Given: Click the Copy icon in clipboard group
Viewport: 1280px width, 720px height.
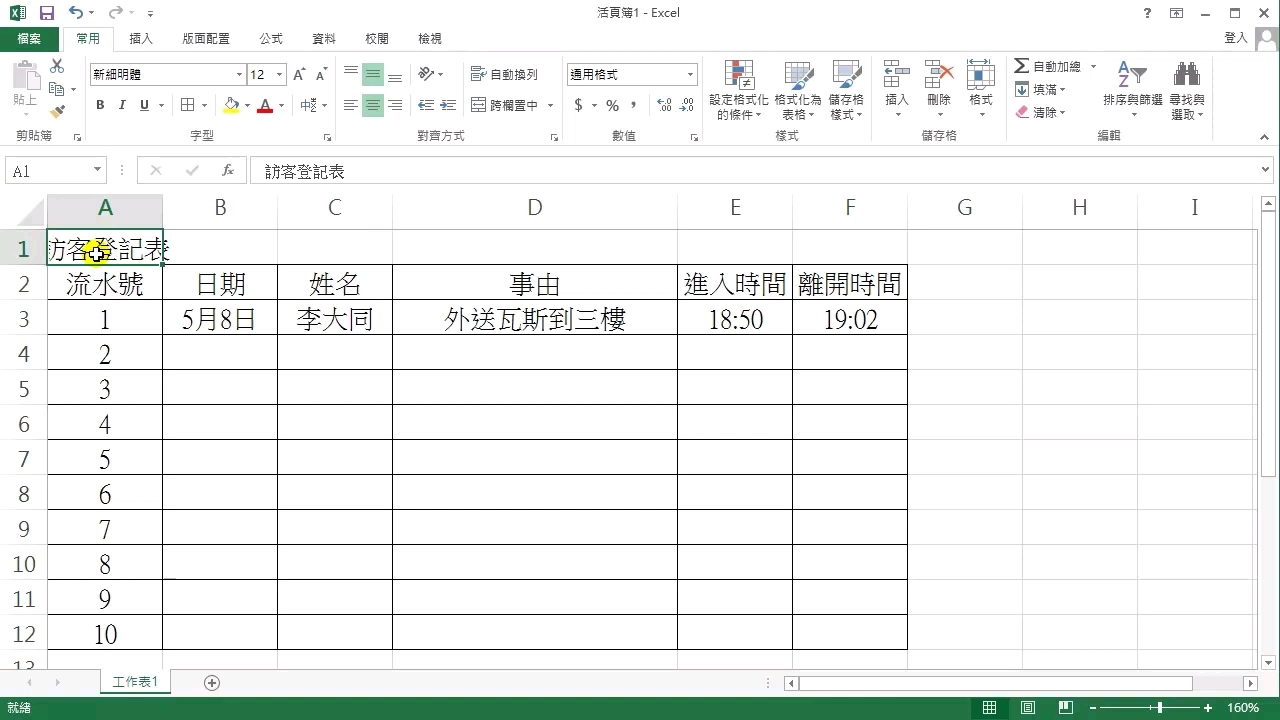Looking at the screenshot, I should [x=57, y=89].
